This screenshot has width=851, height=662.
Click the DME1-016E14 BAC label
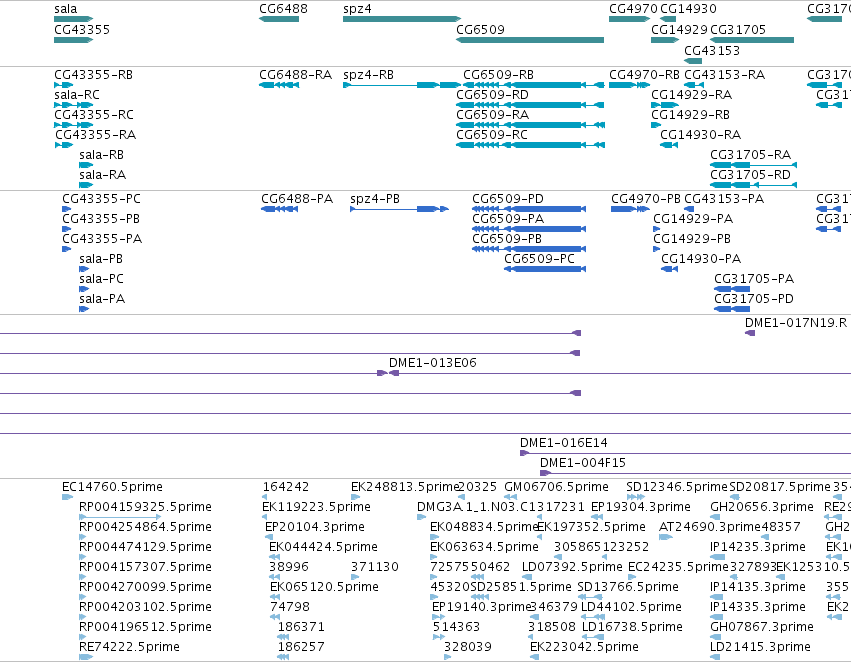[x=563, y=443]
